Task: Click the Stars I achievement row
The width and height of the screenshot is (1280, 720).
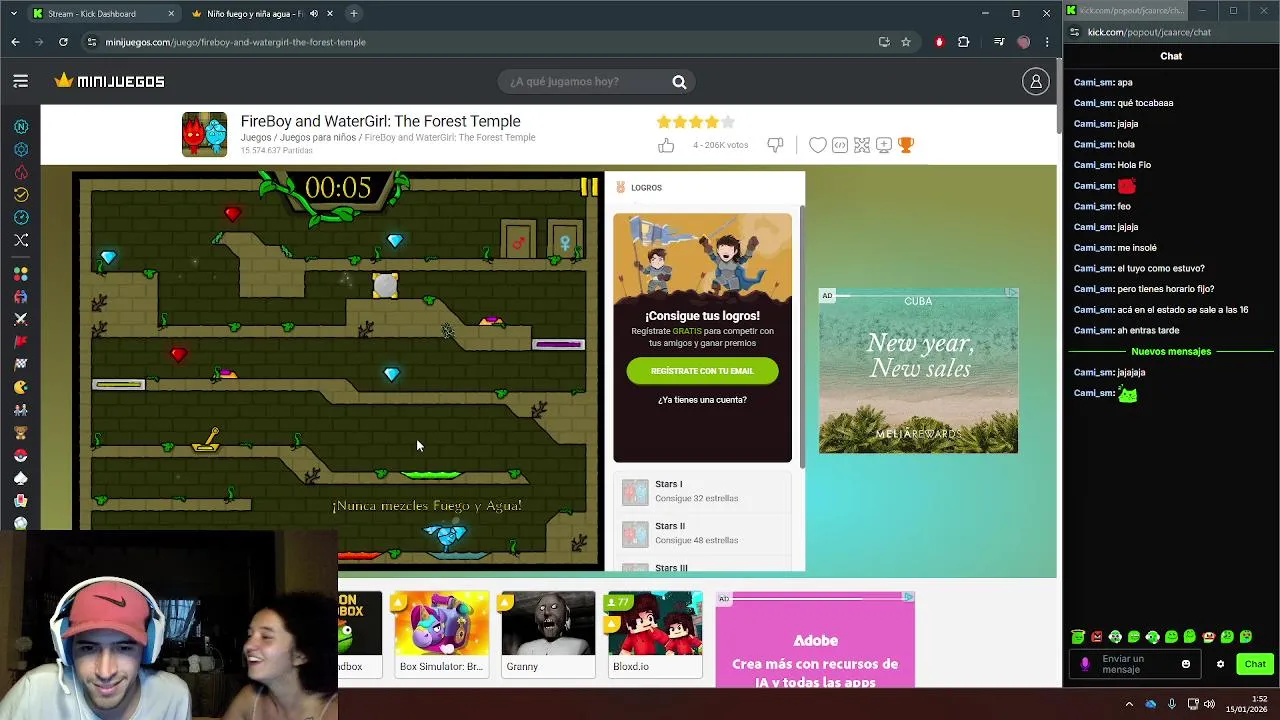Action: 702,491
